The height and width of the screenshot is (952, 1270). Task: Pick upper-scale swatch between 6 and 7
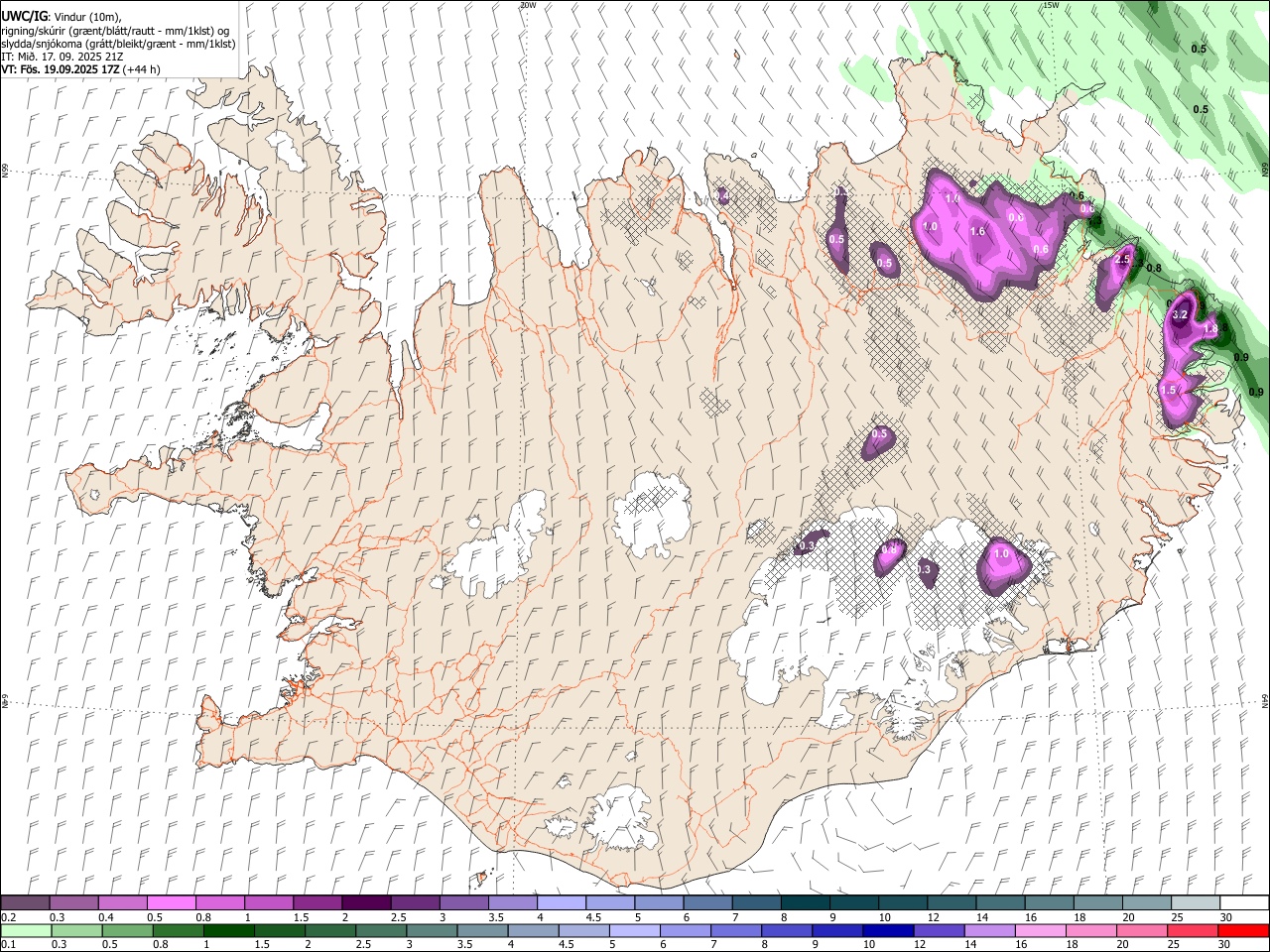(x=706, y=902)
